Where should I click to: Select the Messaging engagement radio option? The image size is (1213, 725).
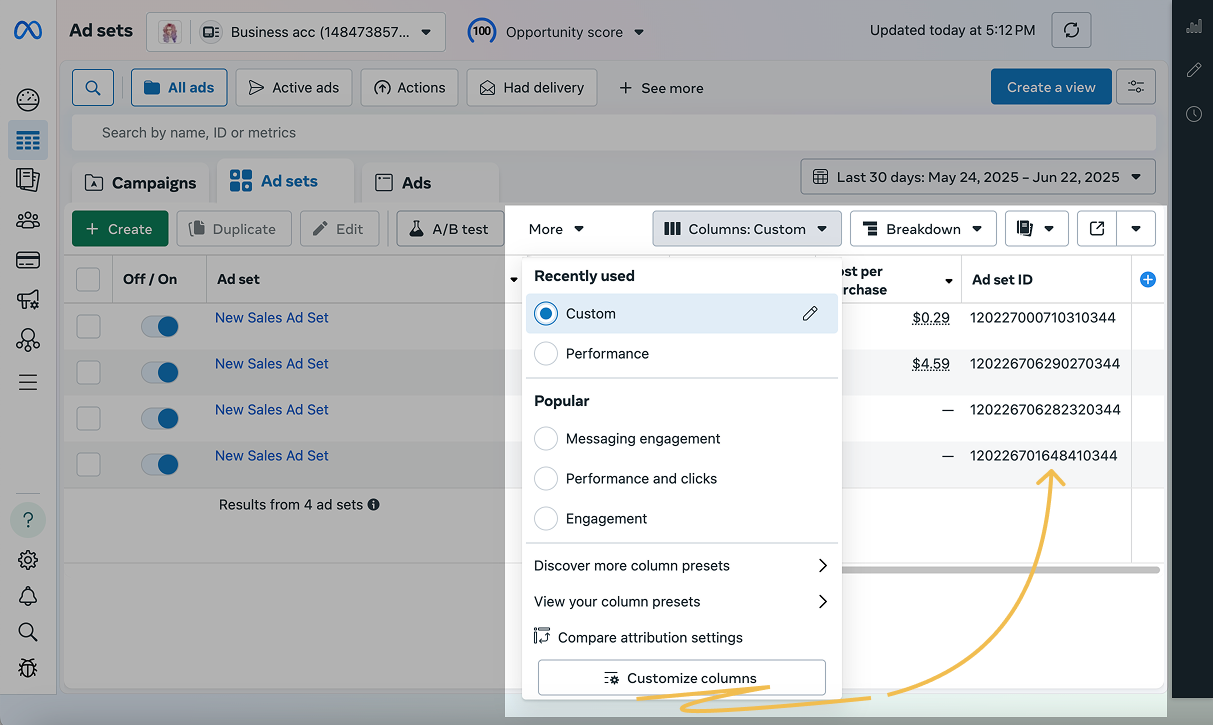(x=546, y=439)
